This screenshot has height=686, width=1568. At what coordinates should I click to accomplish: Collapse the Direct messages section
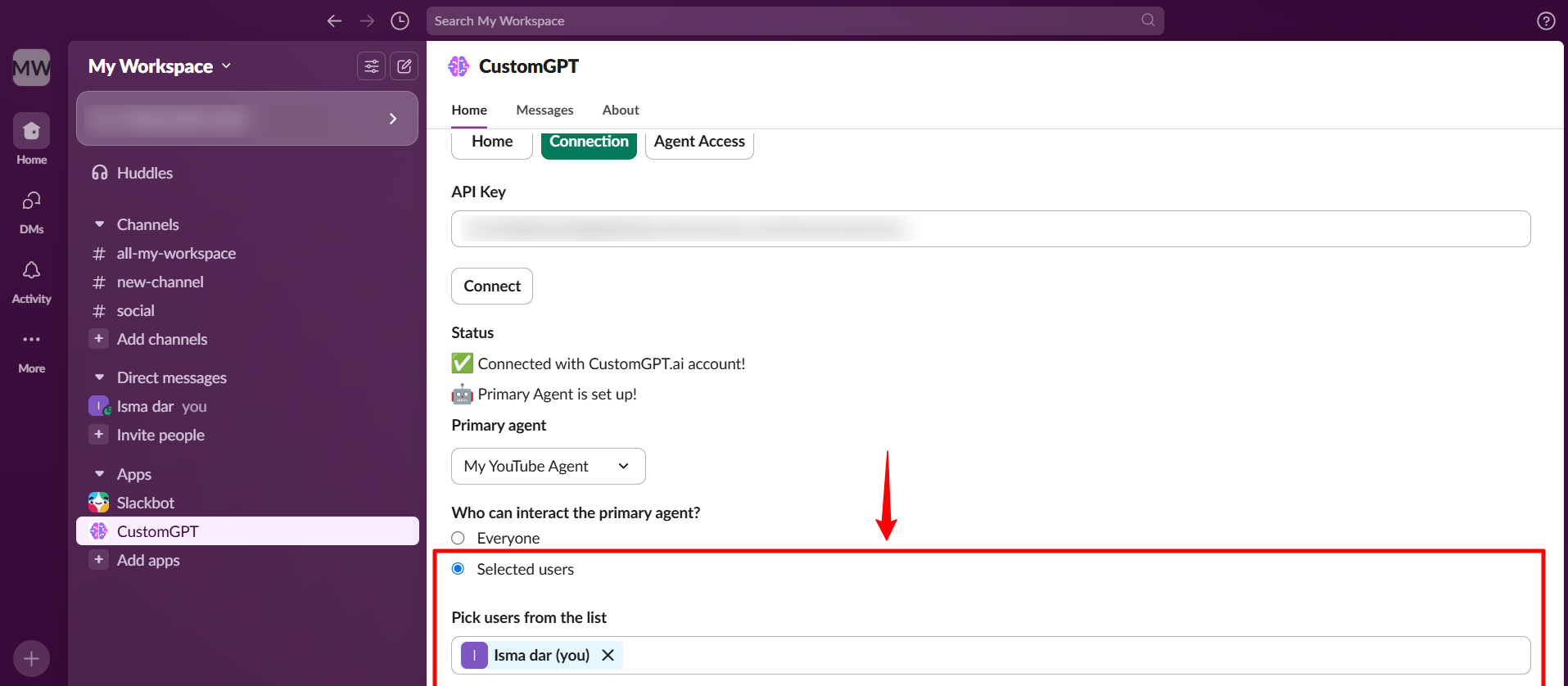(99, 377)
